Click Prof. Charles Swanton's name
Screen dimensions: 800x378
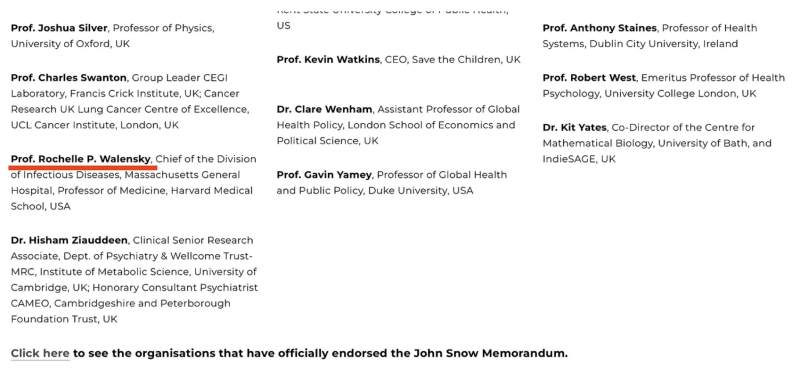(68, 78)
